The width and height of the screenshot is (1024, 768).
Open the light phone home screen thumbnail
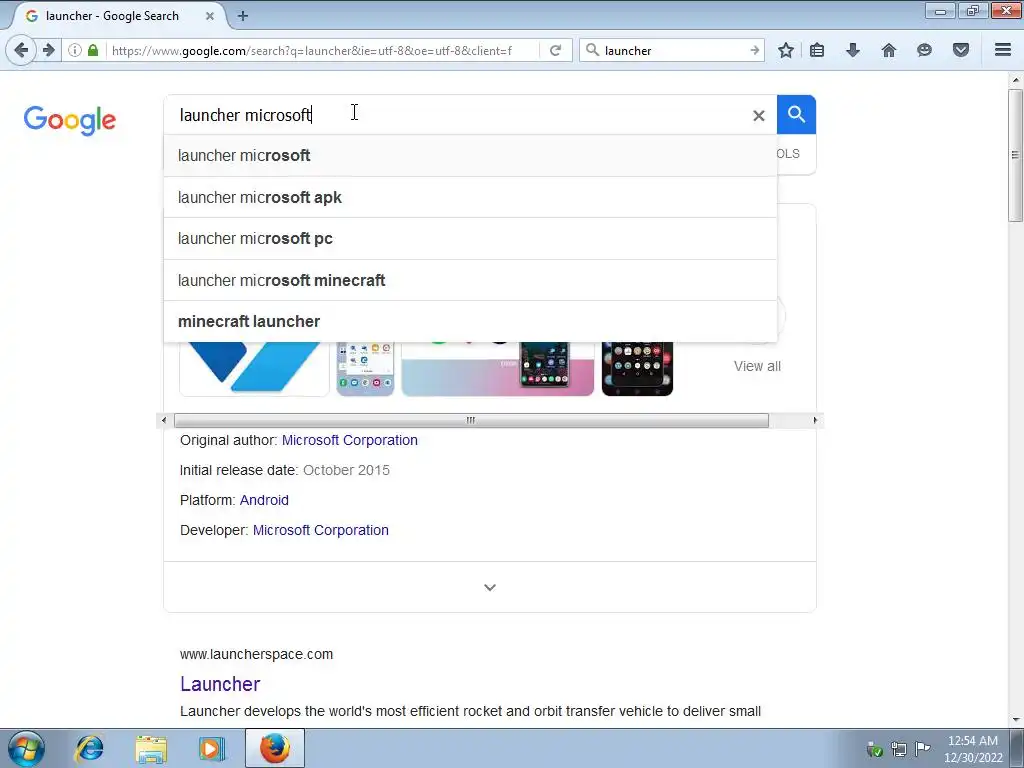365,369
